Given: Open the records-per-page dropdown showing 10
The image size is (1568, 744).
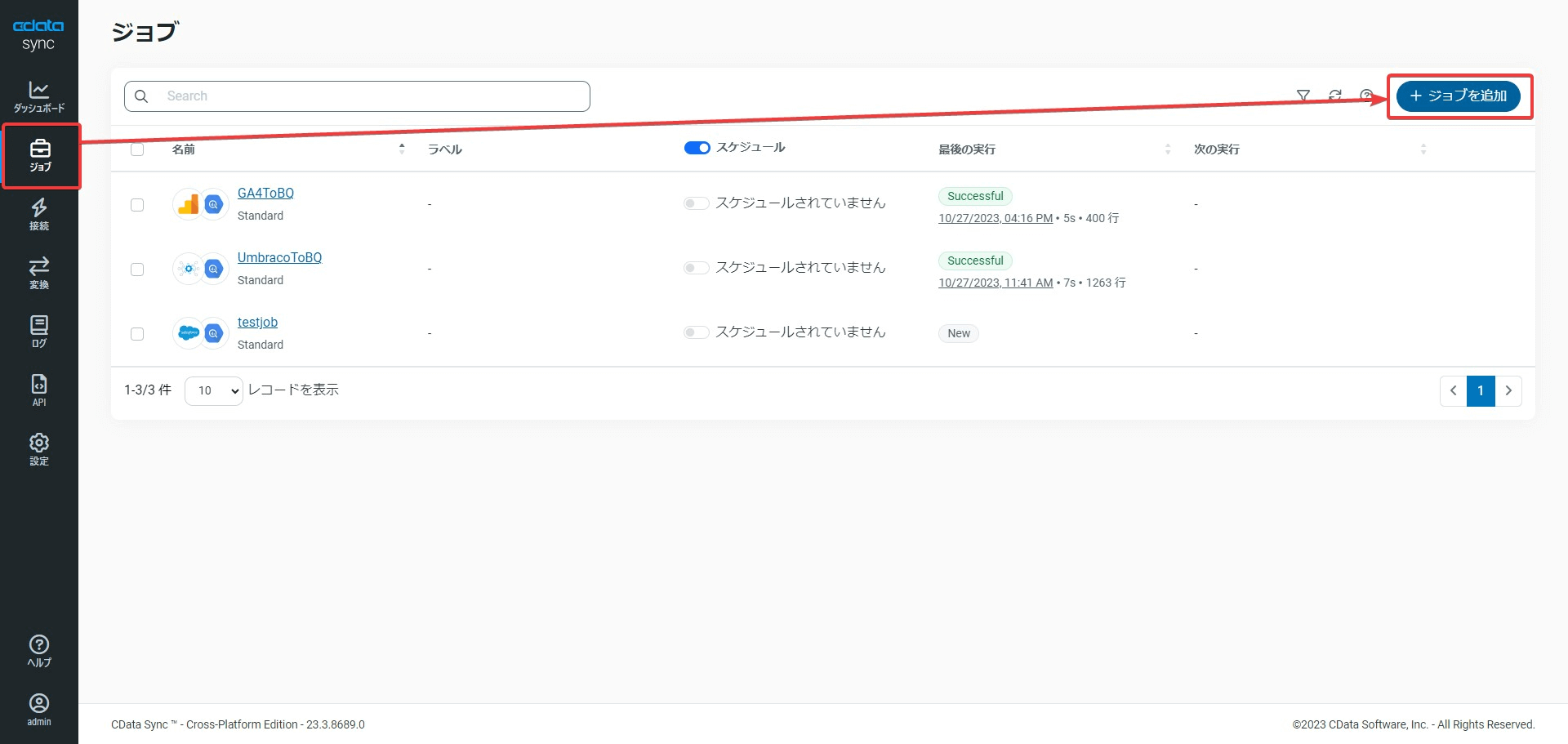Looking at the screenshot, I should pos(214,391).
